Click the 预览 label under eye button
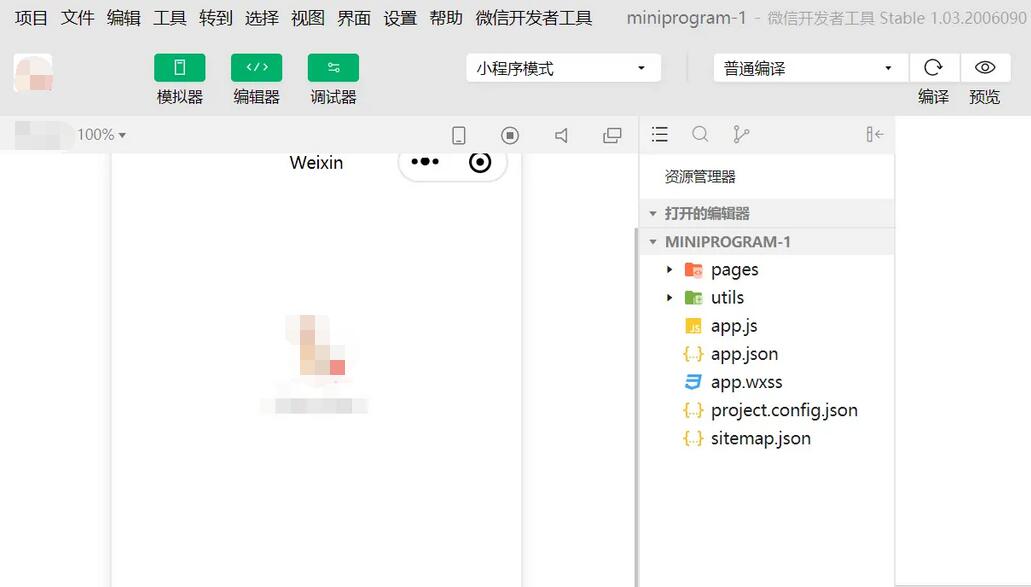 [984, 97]
